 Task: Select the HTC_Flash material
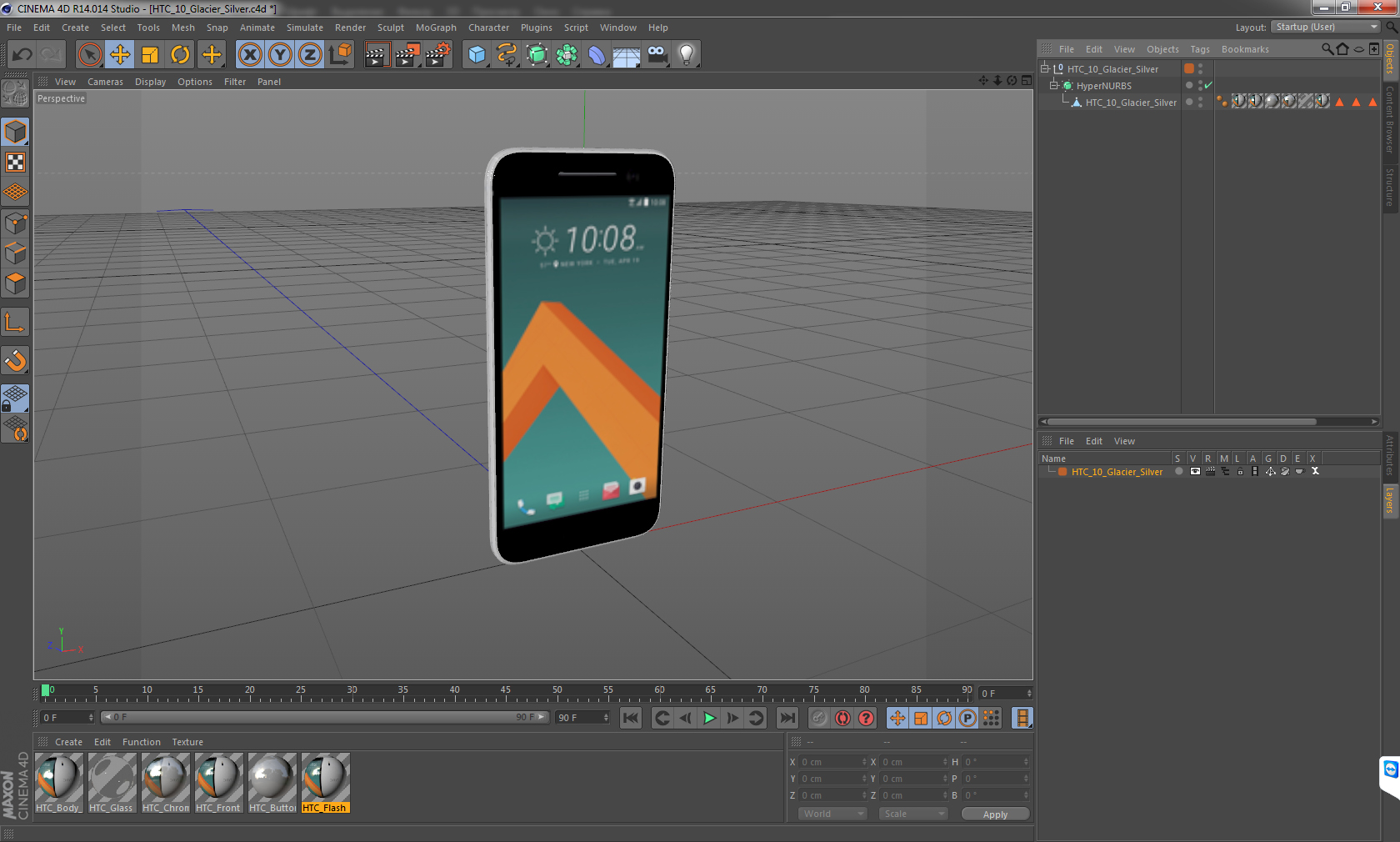[325, 783]
